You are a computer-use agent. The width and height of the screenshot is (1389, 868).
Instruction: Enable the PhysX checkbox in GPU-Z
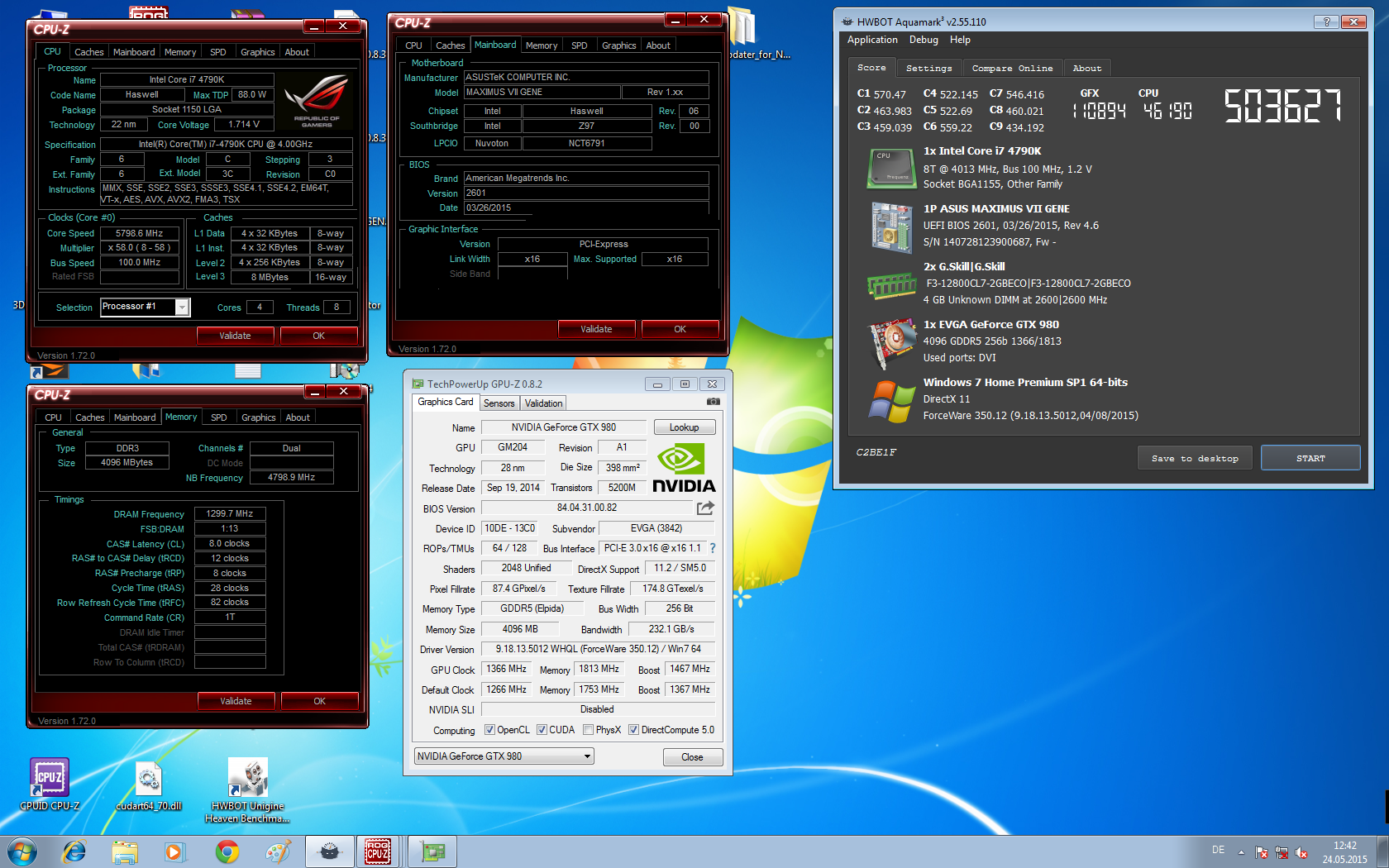coord(588,730)
